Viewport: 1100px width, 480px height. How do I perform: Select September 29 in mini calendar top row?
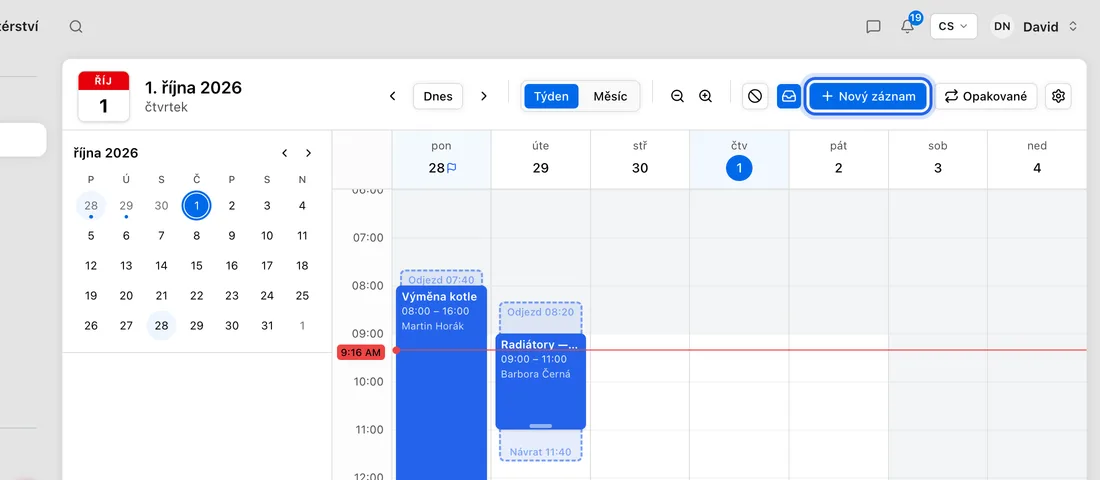tap(126, 206)
